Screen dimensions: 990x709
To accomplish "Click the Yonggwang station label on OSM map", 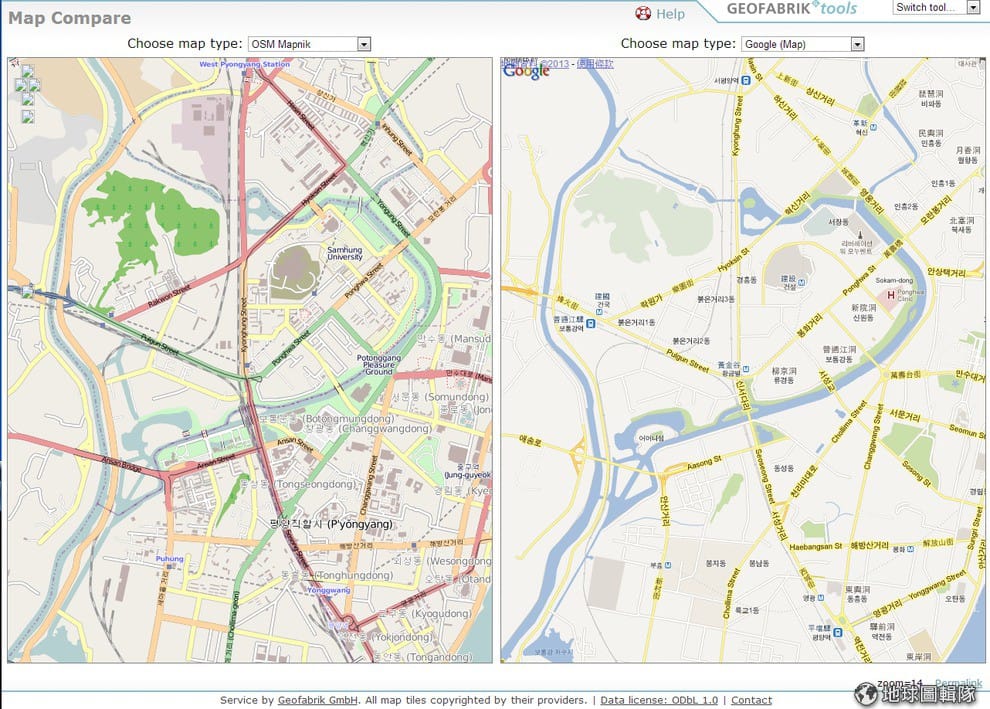I will (328, 590).
